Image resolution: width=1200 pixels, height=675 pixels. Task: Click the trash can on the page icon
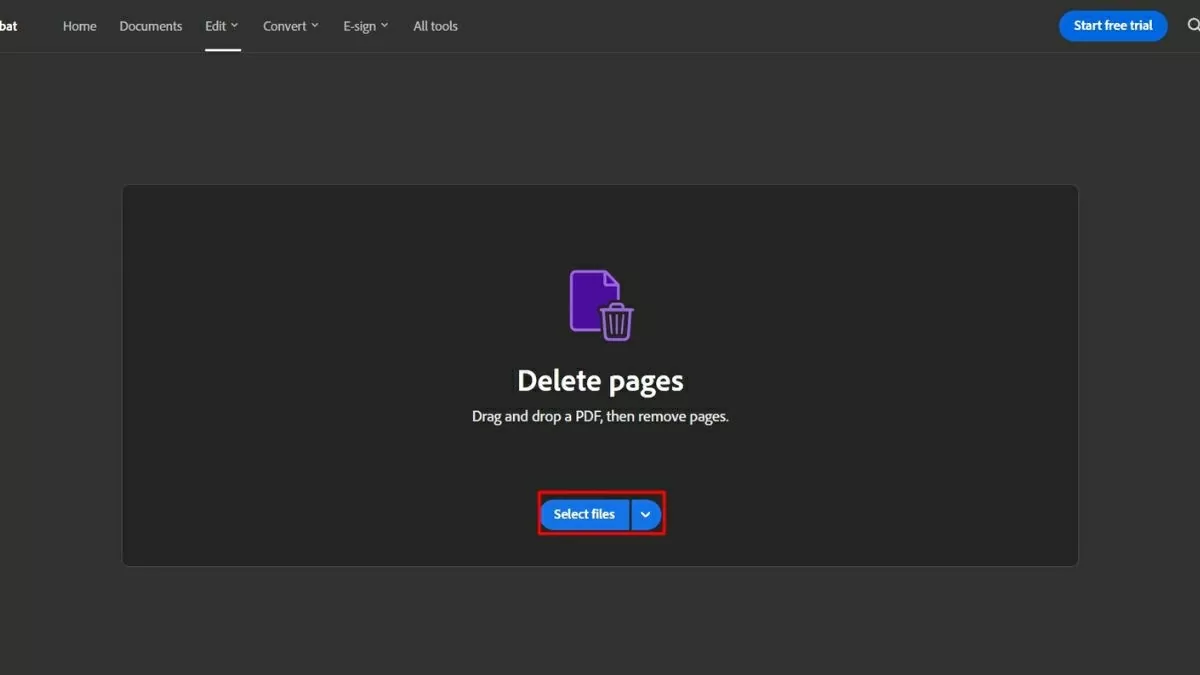click(617, 322)
